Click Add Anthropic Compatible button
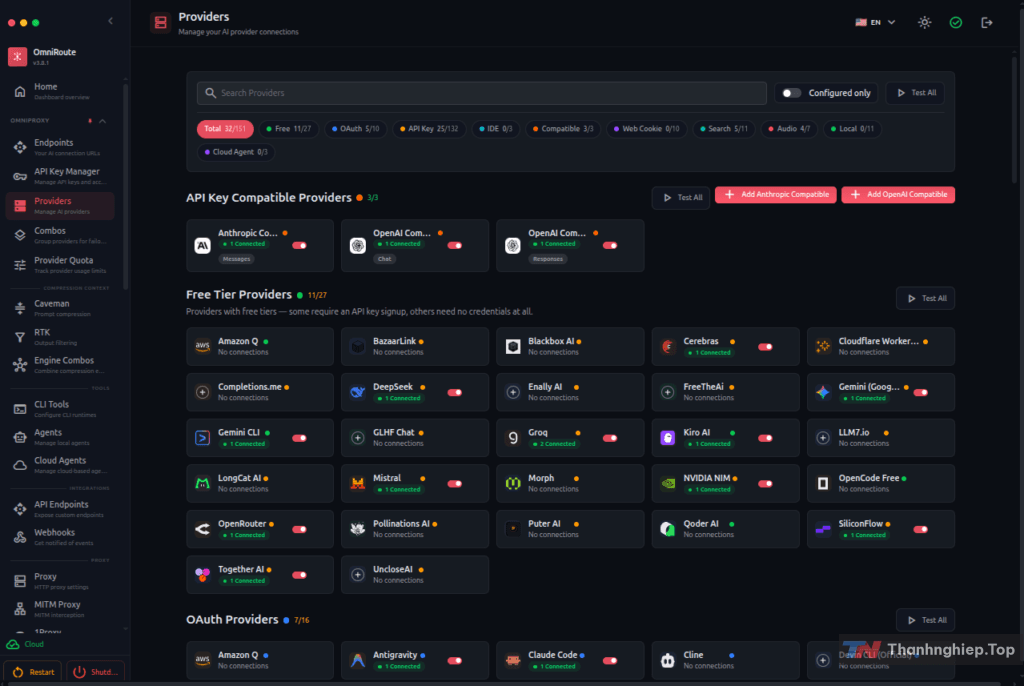This screenshot has height=686, width=1024. (775, 195)
